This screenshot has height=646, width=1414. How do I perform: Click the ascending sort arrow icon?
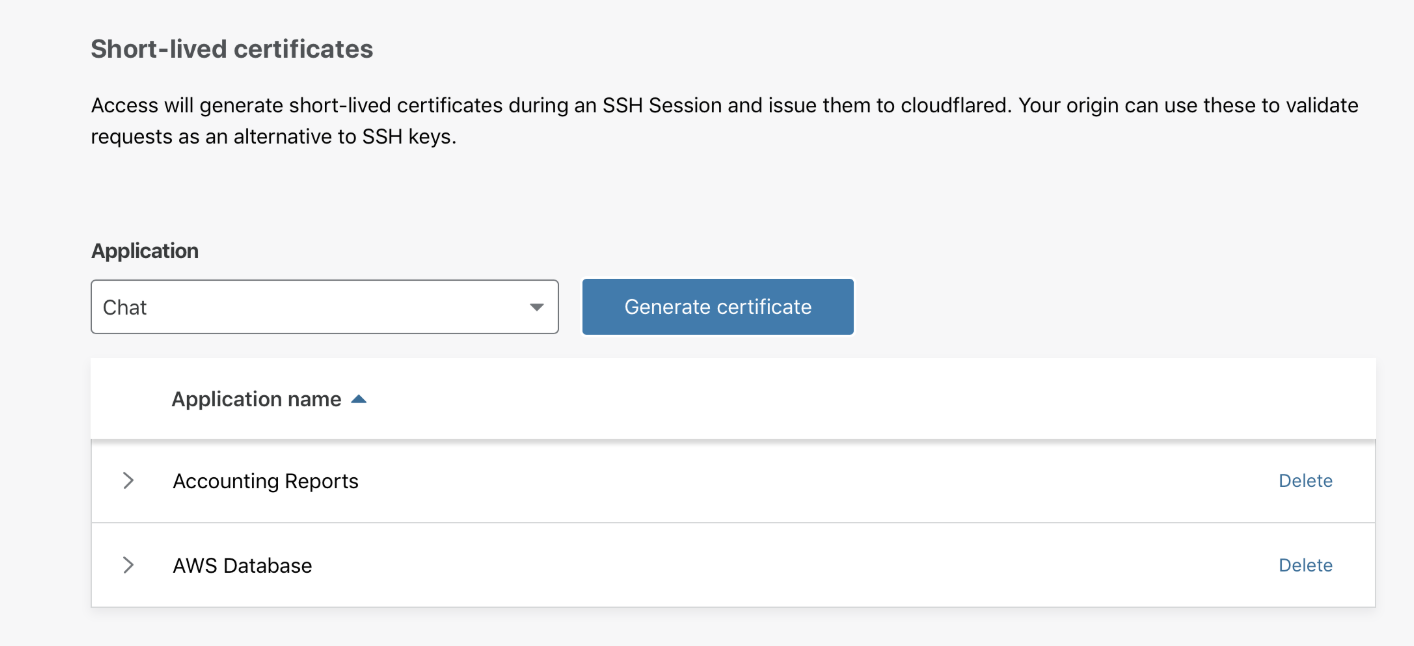click(359, 399)
